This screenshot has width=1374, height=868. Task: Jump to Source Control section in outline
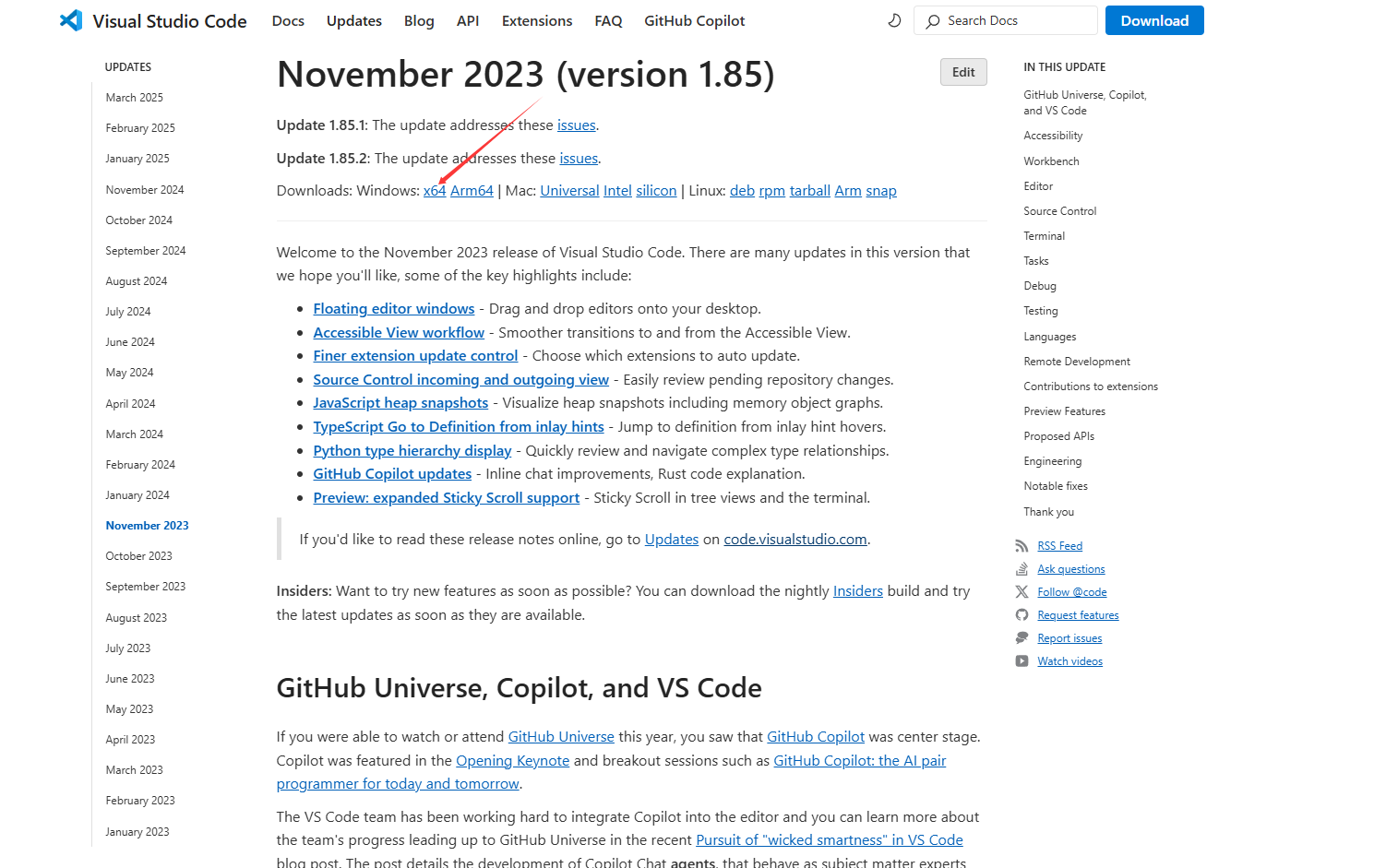click(x=1060, y=211)
